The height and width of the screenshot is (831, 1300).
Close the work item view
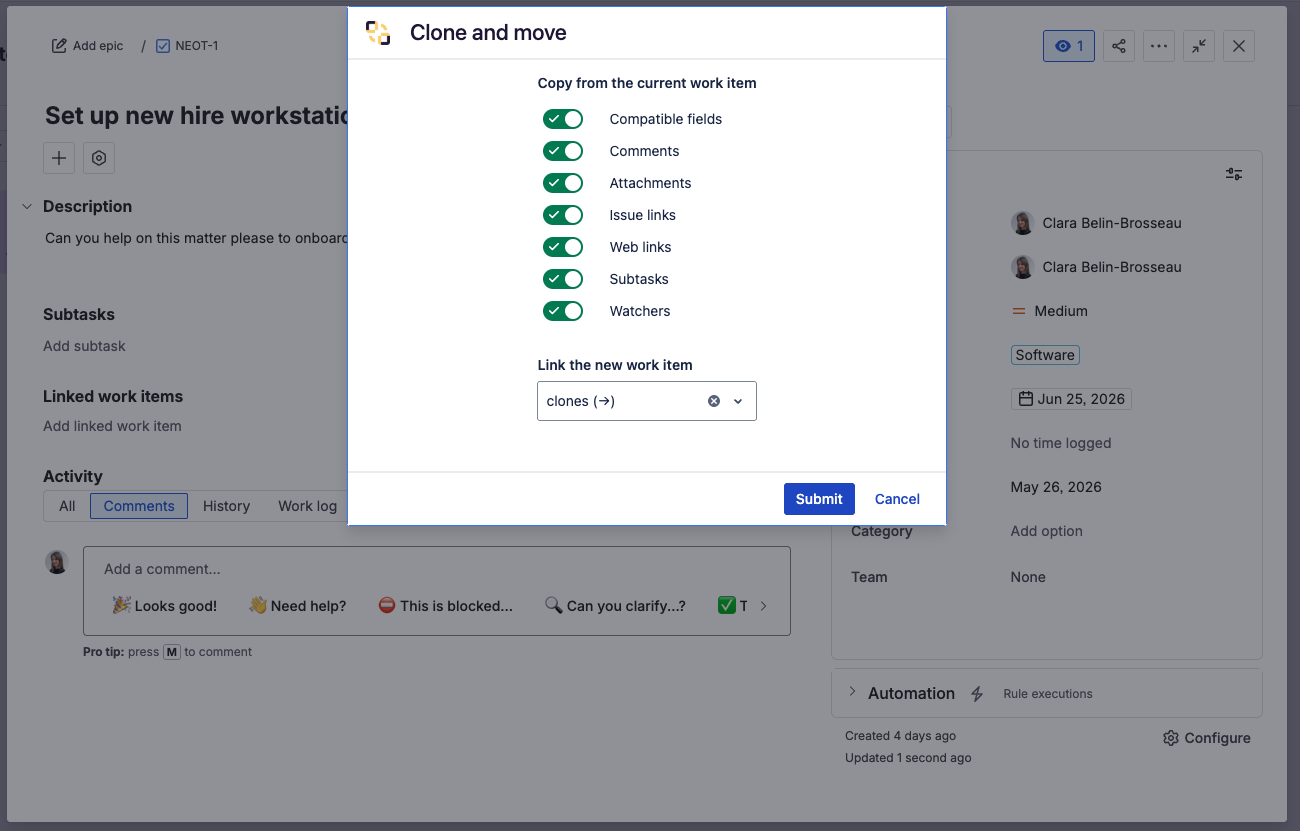pyautogui.click(x=1239, y=46)
